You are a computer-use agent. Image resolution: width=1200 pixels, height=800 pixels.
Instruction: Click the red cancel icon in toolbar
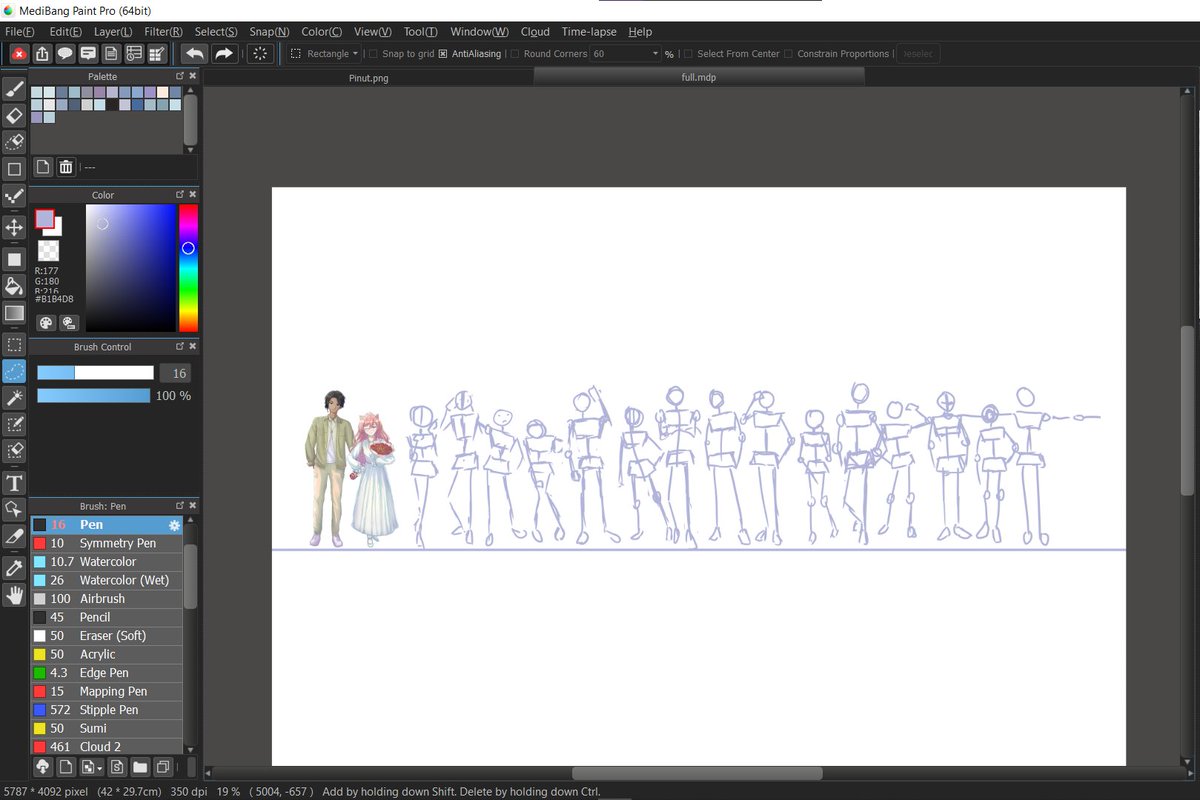pyautogui.click(x=19, y=54)
